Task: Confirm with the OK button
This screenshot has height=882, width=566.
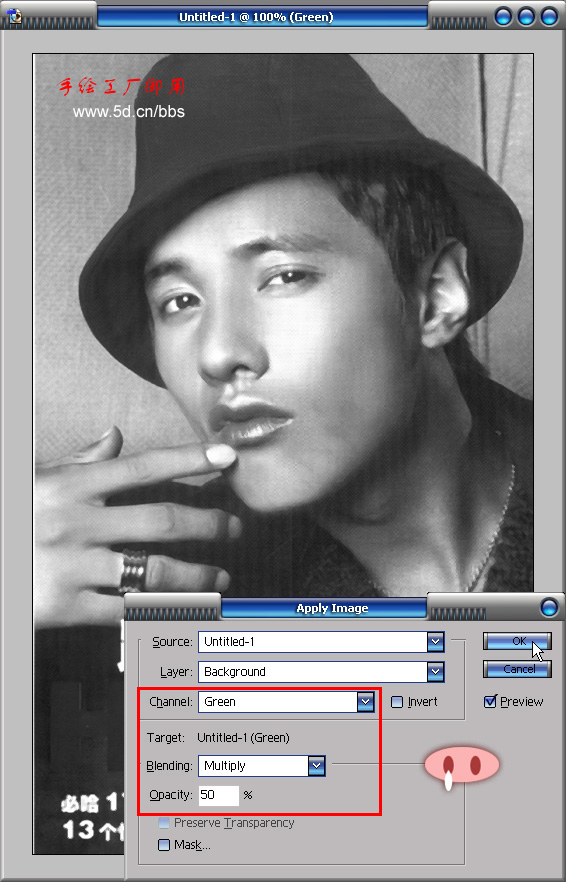Action: click(x=517, y=641)
